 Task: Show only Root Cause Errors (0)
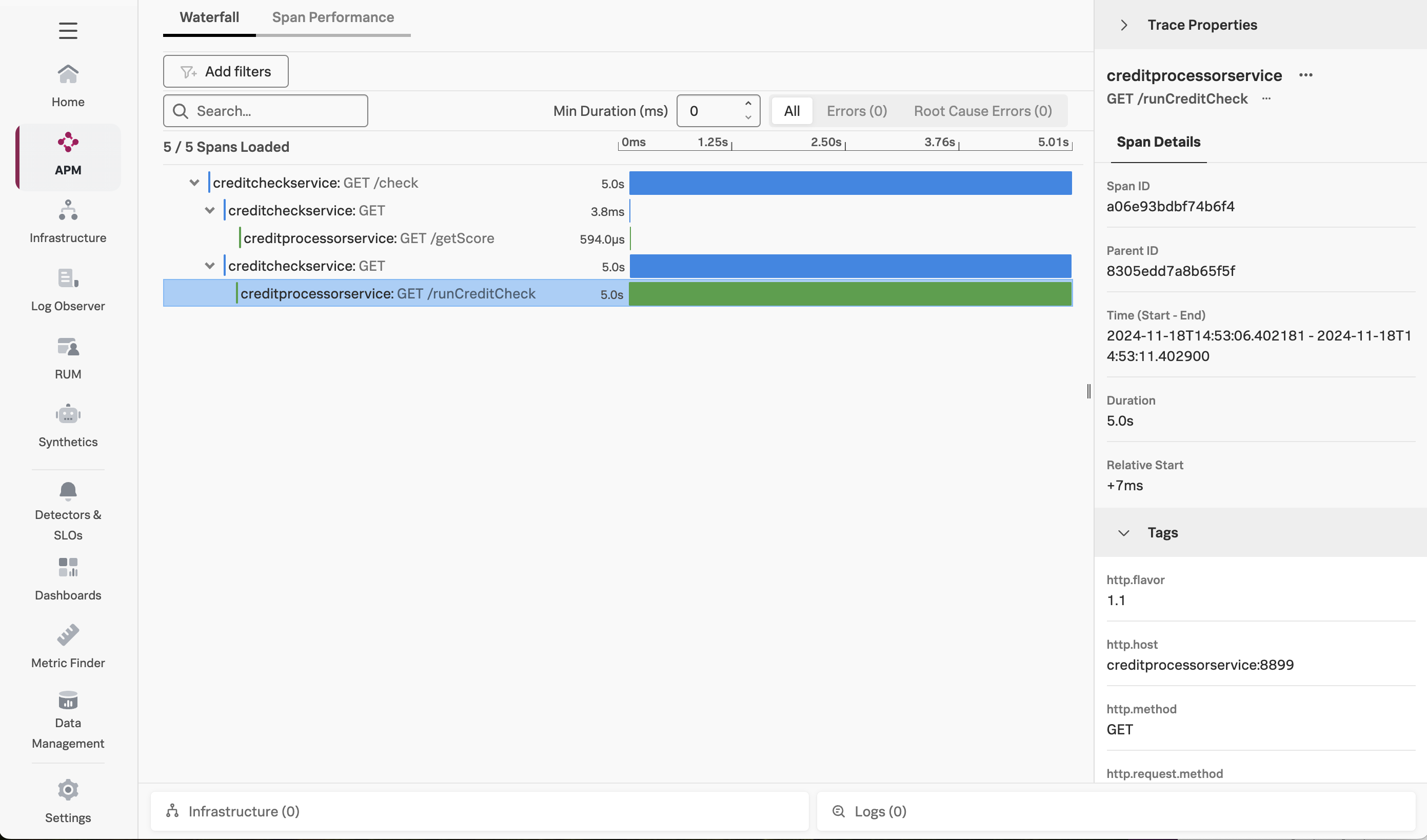tap(982, 111)
